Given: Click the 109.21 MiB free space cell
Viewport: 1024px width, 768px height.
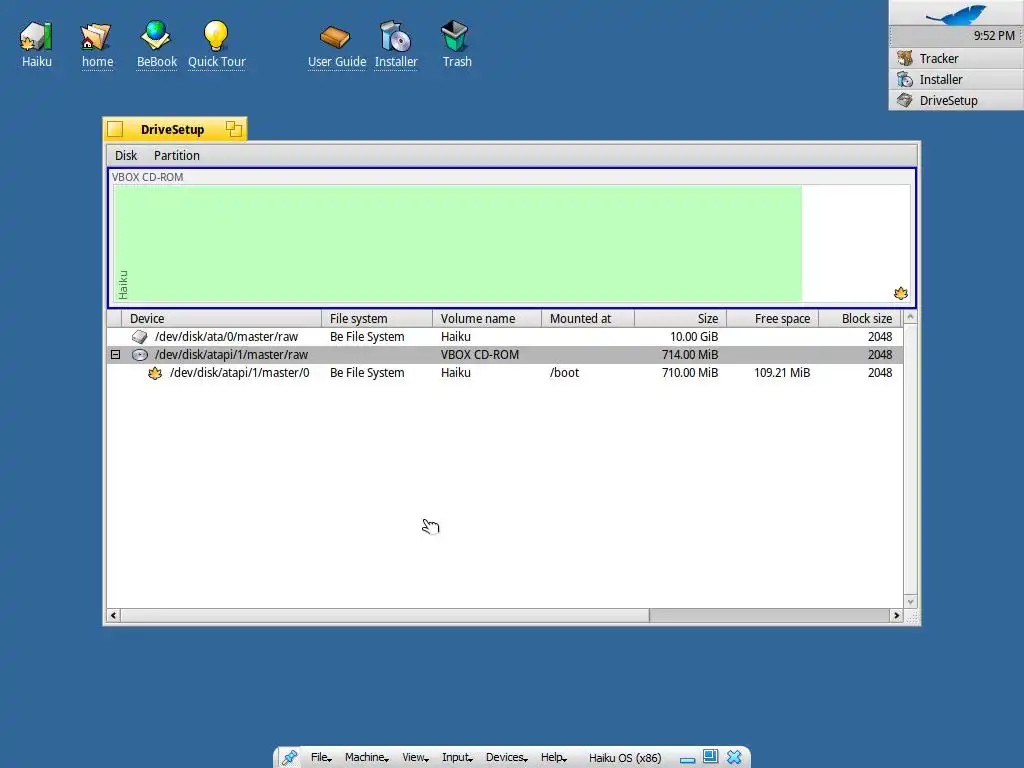Looking at the screenshot, I should 782,373.
